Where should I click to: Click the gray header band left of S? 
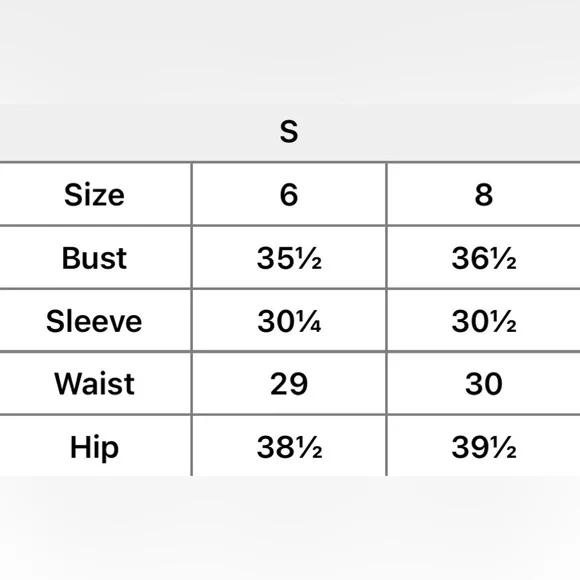(x=137, y=132)
